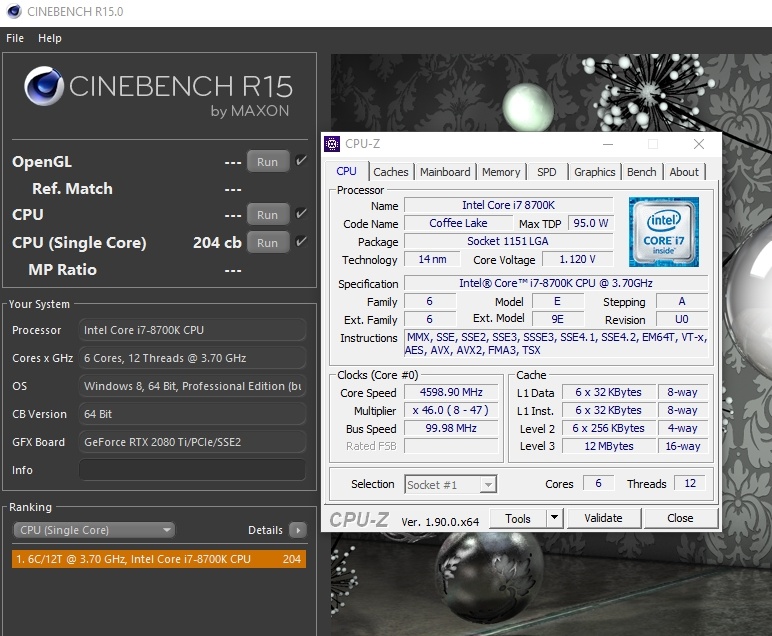
Task: Run the OpenGL benchmark
Action: (x=268, y=161)
